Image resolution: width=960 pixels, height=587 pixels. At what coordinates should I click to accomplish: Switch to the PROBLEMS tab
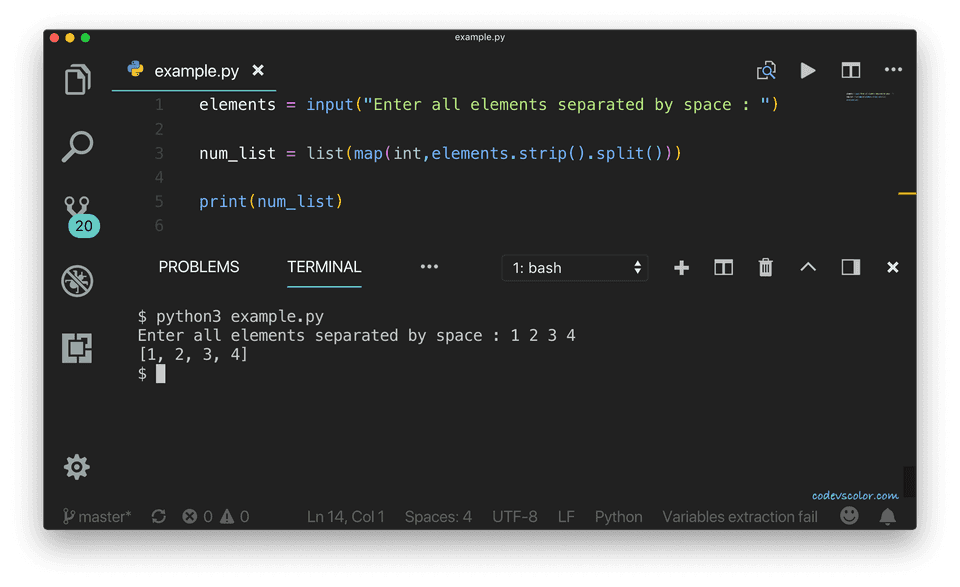click(x=199, y=267)
